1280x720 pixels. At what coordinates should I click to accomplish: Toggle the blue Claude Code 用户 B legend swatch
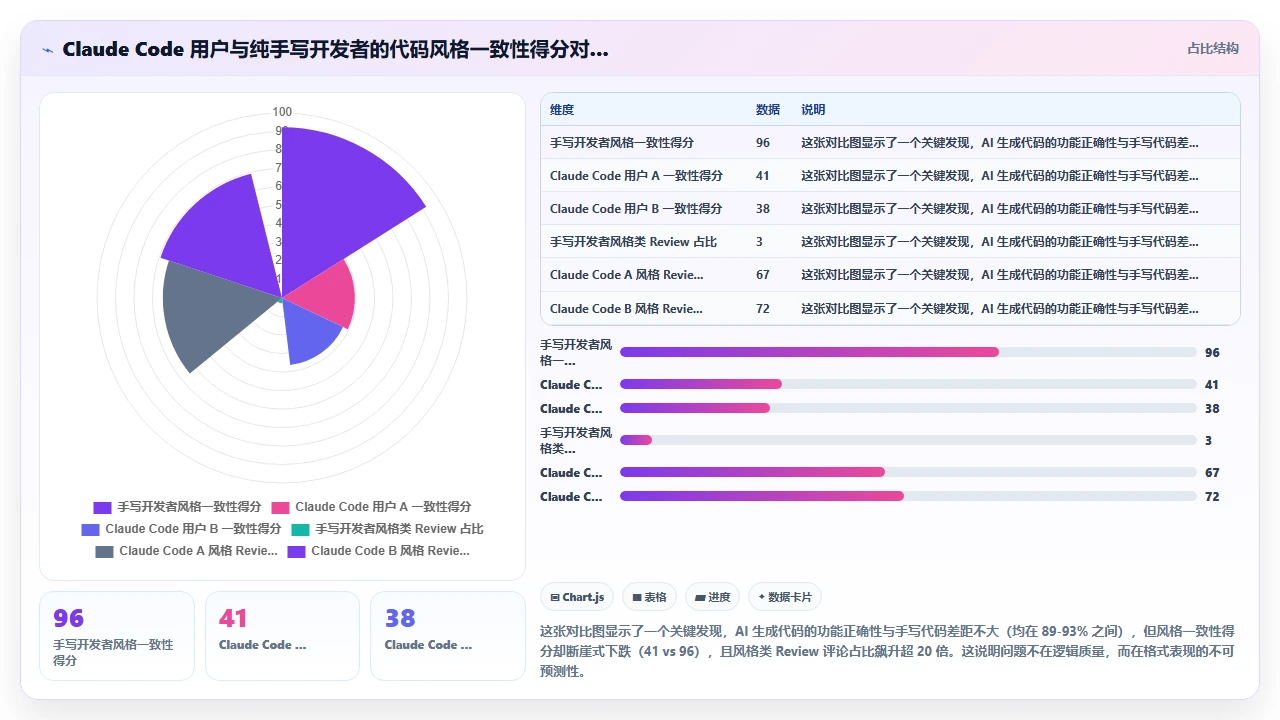90,529
